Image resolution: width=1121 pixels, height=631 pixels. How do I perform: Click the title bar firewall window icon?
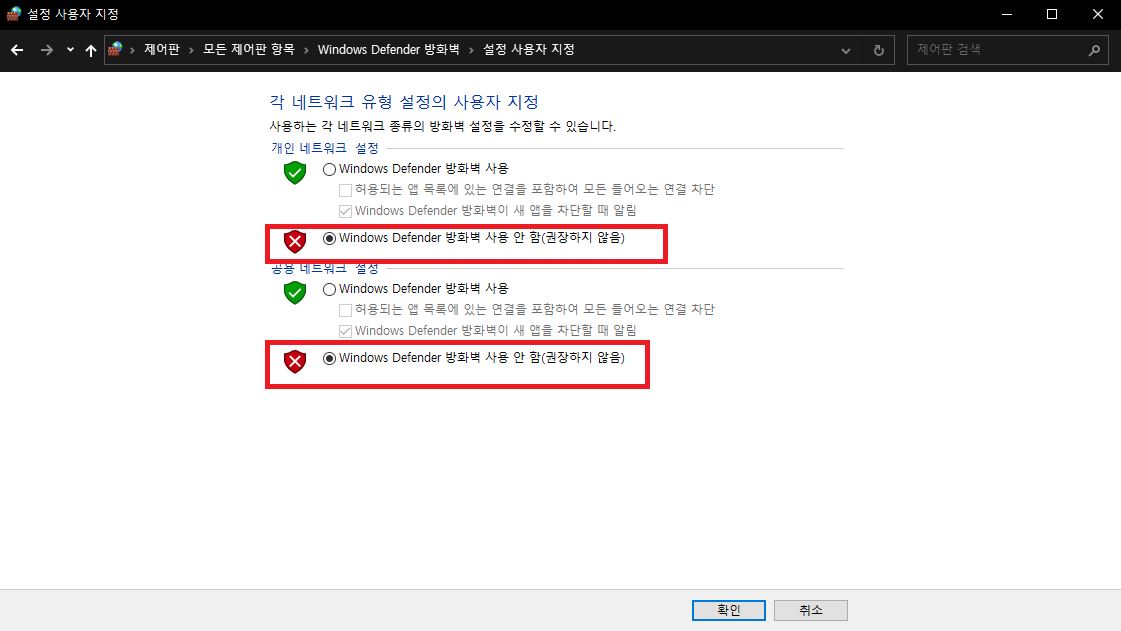tap(14, 14)
